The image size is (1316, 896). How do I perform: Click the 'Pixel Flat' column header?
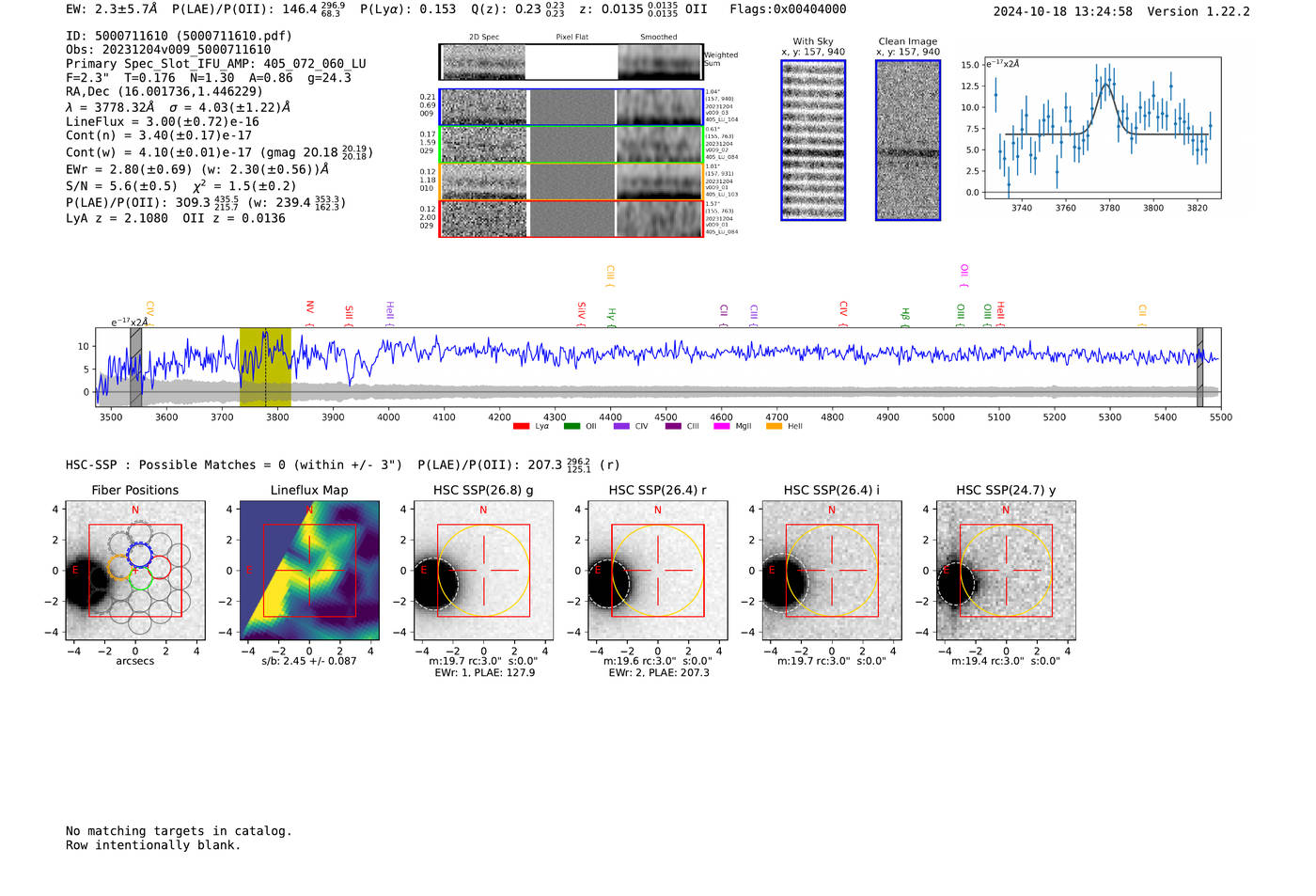tap(572, 37)
